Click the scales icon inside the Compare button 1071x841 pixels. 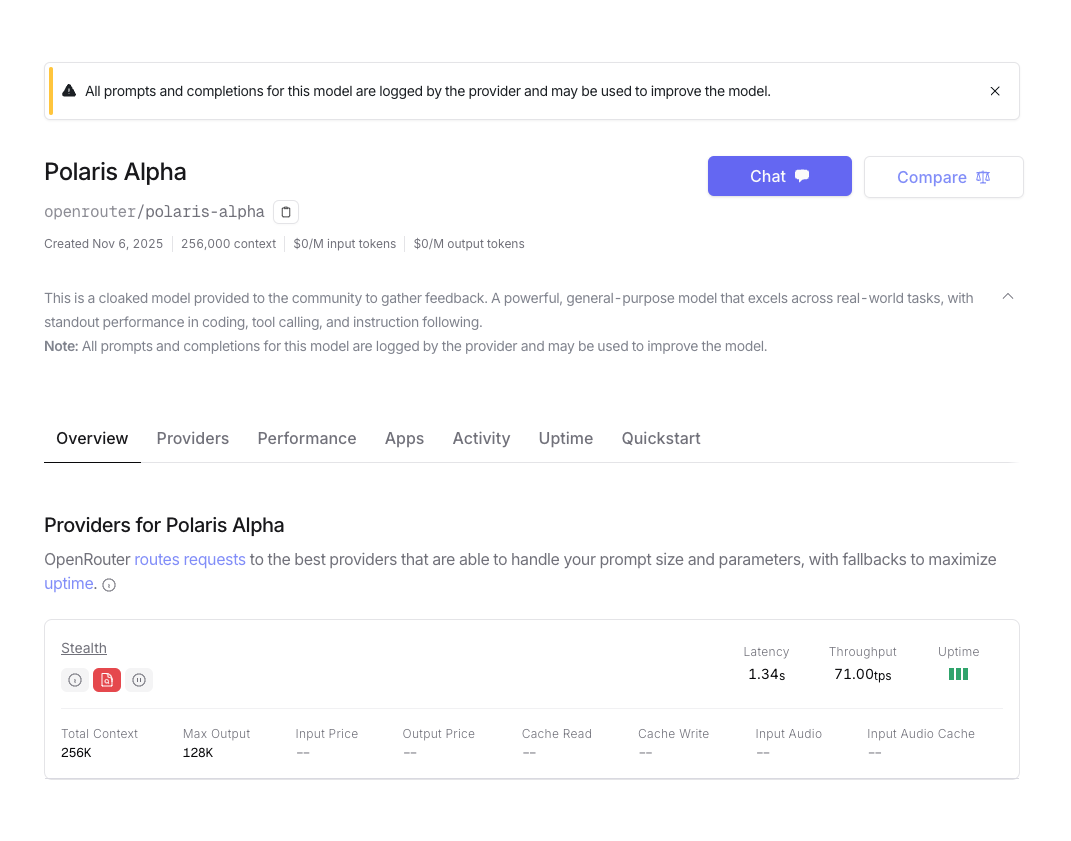982,177
